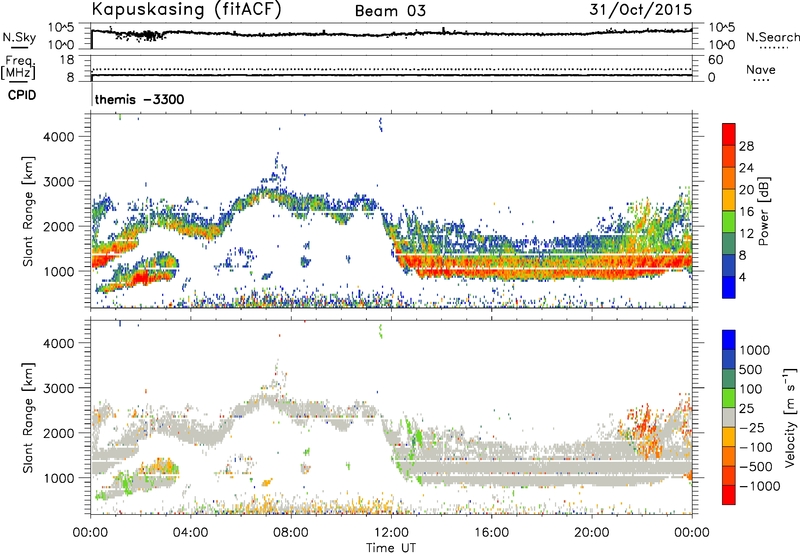Click the Nave dotted line sample
The width and height of the screenshot is (800, 554).
coord(761,81)
